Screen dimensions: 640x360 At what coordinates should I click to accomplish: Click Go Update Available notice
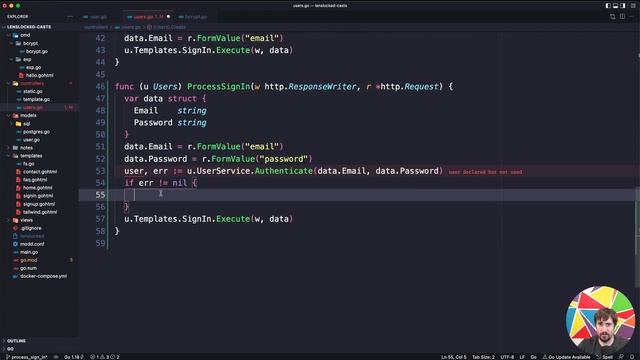click(567, 357)
